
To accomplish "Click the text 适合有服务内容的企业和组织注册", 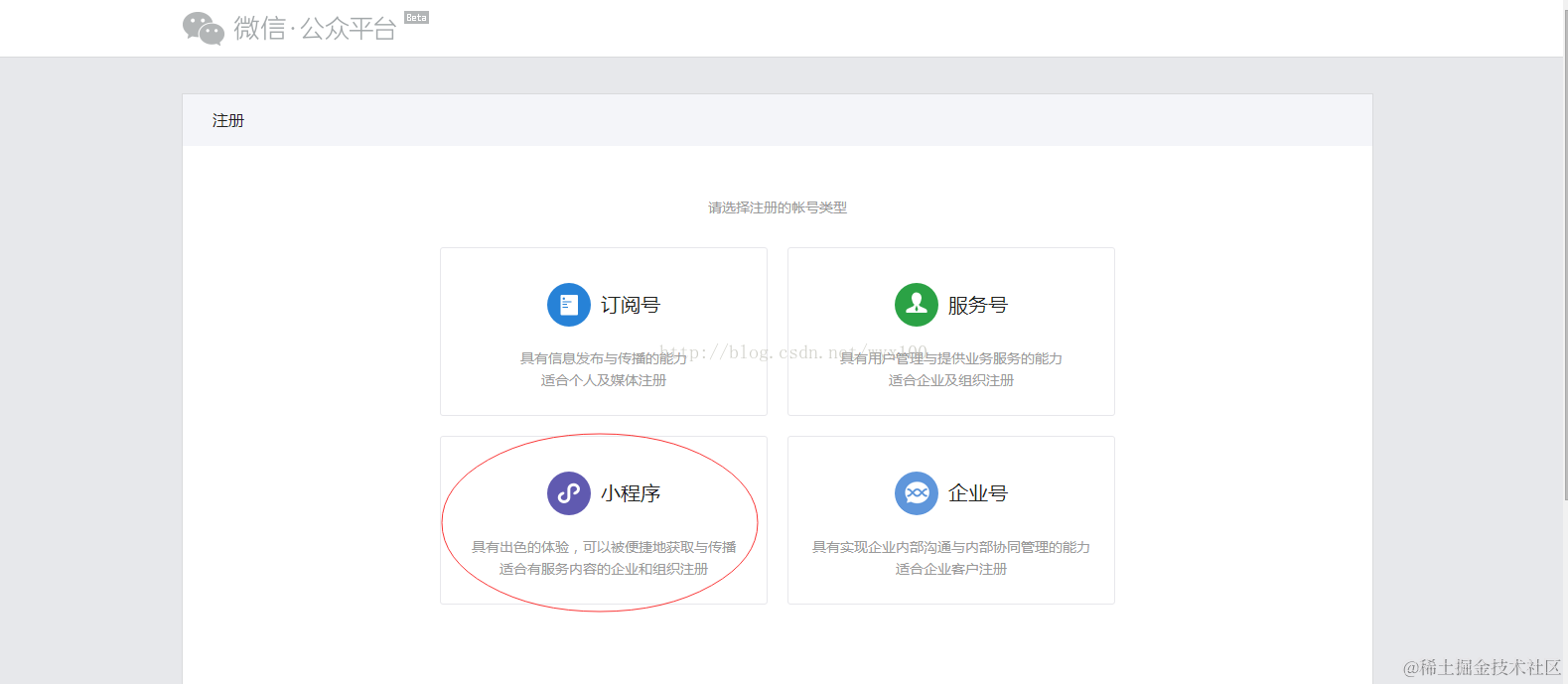I will pos(604,569).
